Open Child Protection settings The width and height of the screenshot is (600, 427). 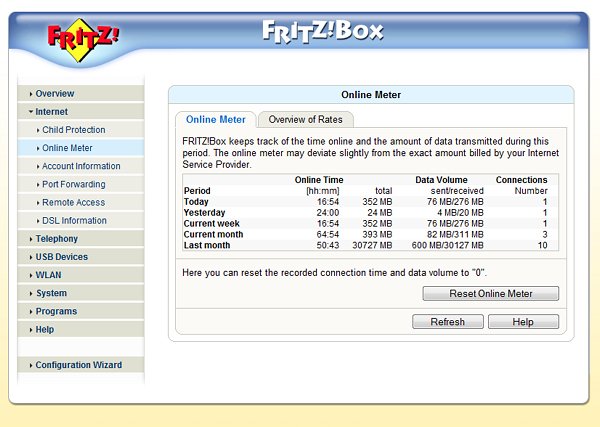tap(73, 130)
